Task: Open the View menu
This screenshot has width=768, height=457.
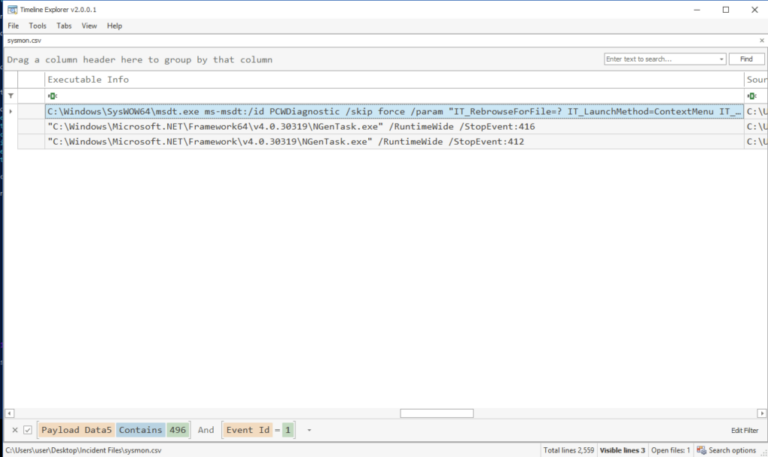Action: click(x=89, y=25)
